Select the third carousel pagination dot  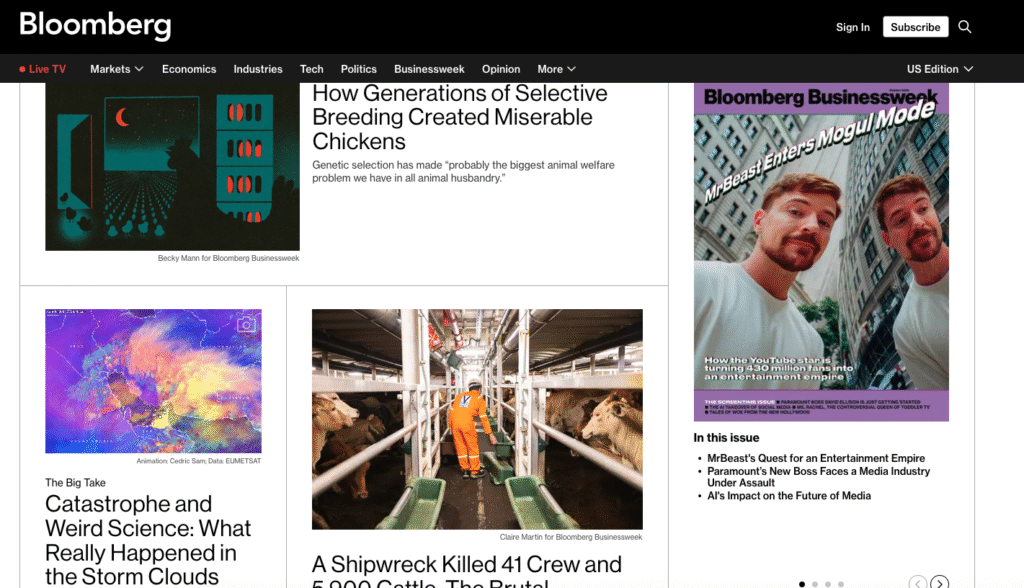point(828,584)
